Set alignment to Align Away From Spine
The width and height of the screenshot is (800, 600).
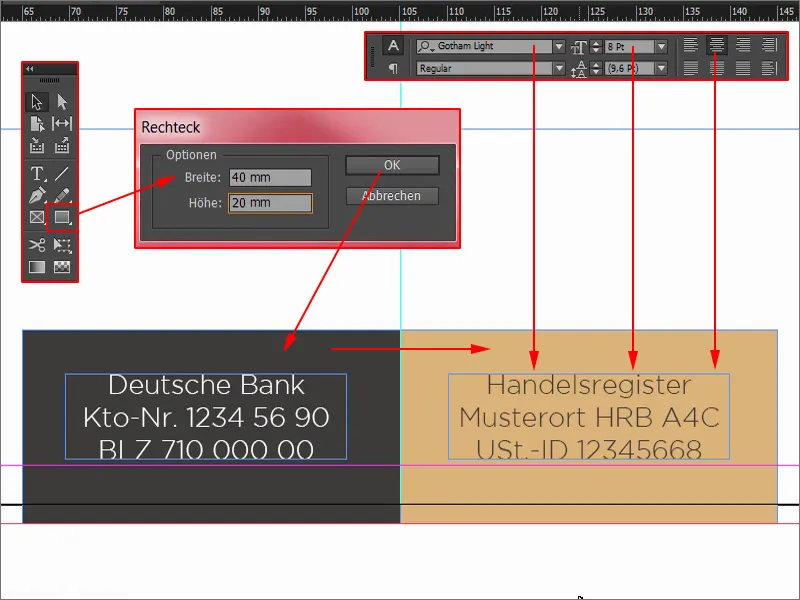[x=769, y=68]
